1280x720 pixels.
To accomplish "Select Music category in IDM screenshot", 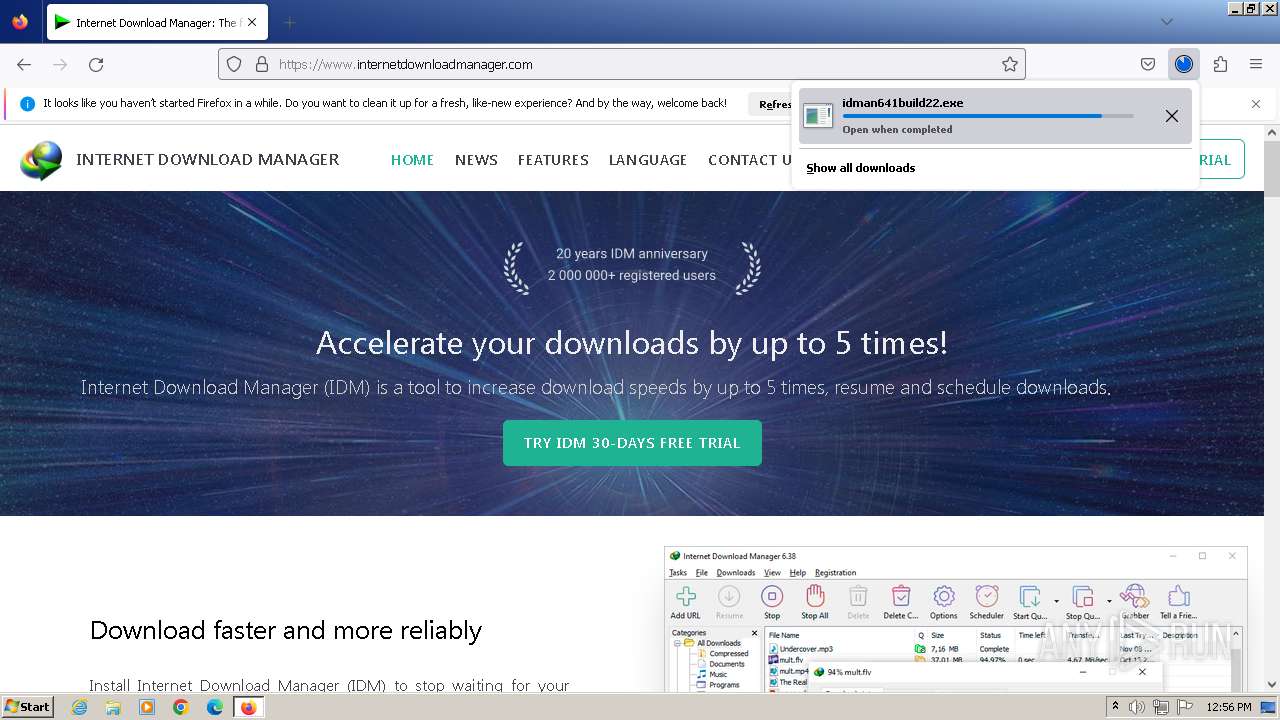I will [719, 674].
